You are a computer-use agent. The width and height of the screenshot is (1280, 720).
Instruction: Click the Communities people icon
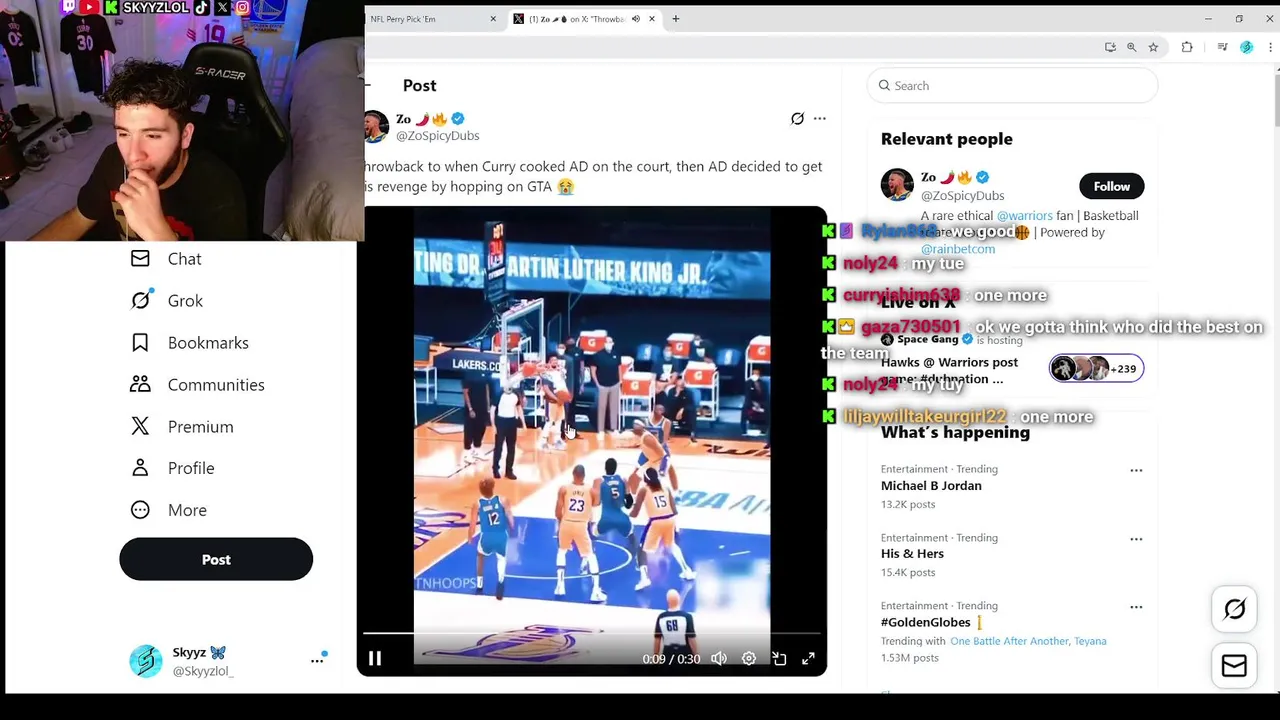point(140,385)
